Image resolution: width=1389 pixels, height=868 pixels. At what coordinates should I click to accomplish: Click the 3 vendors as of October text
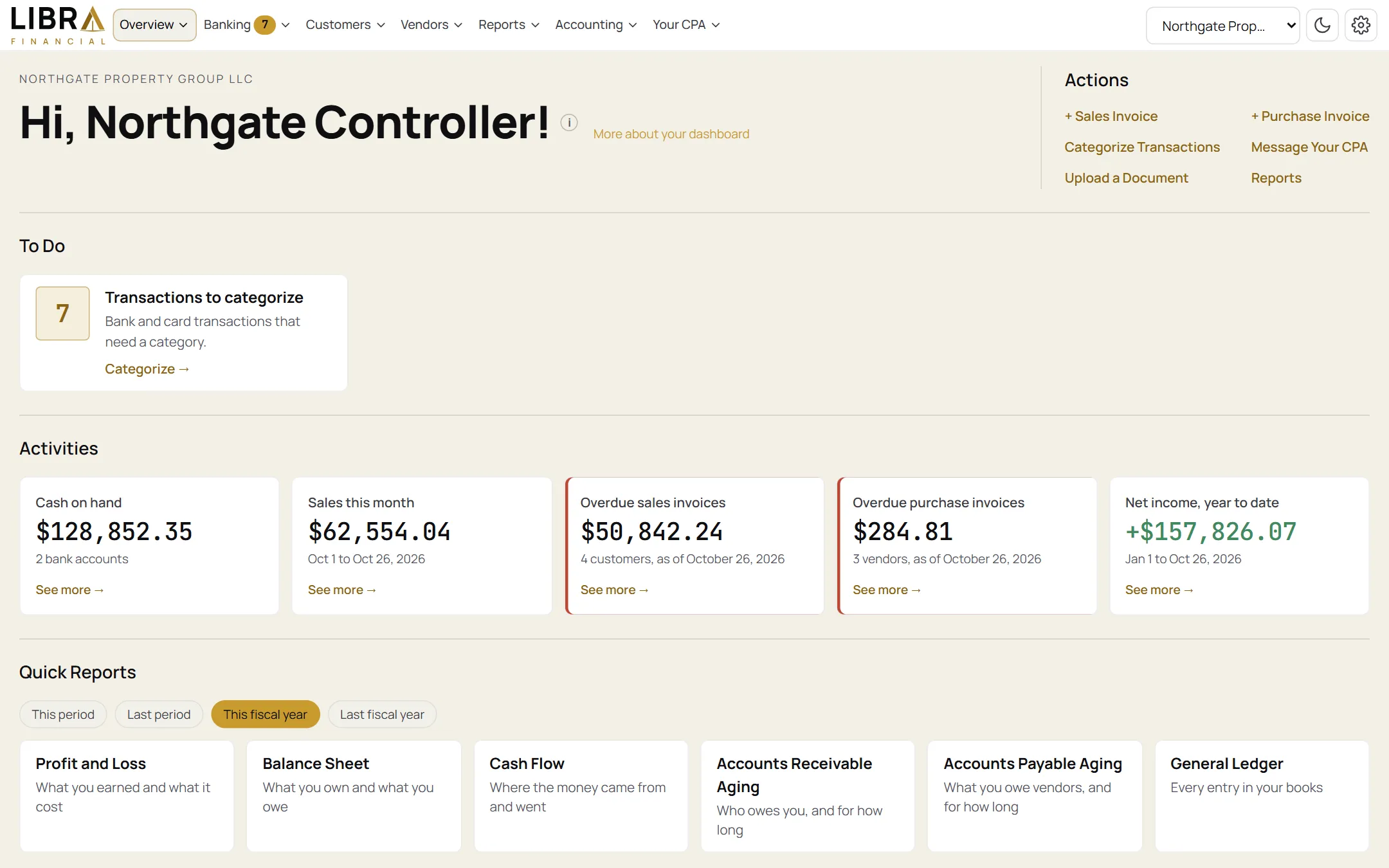947,559
